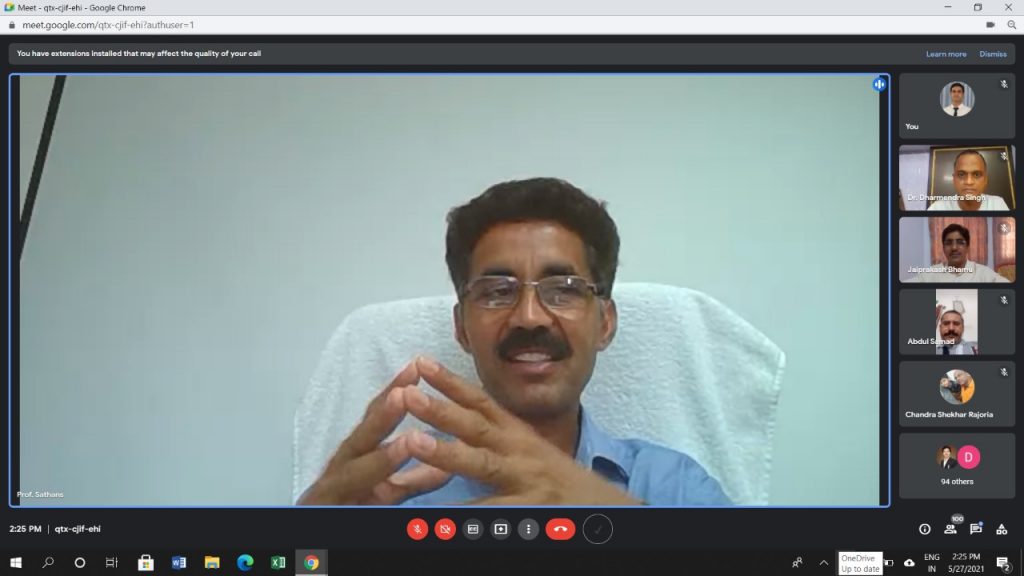Toggle the camera off button
Image resolution: width=1024 pixels, height=576 pixels.
coord(445,529)
